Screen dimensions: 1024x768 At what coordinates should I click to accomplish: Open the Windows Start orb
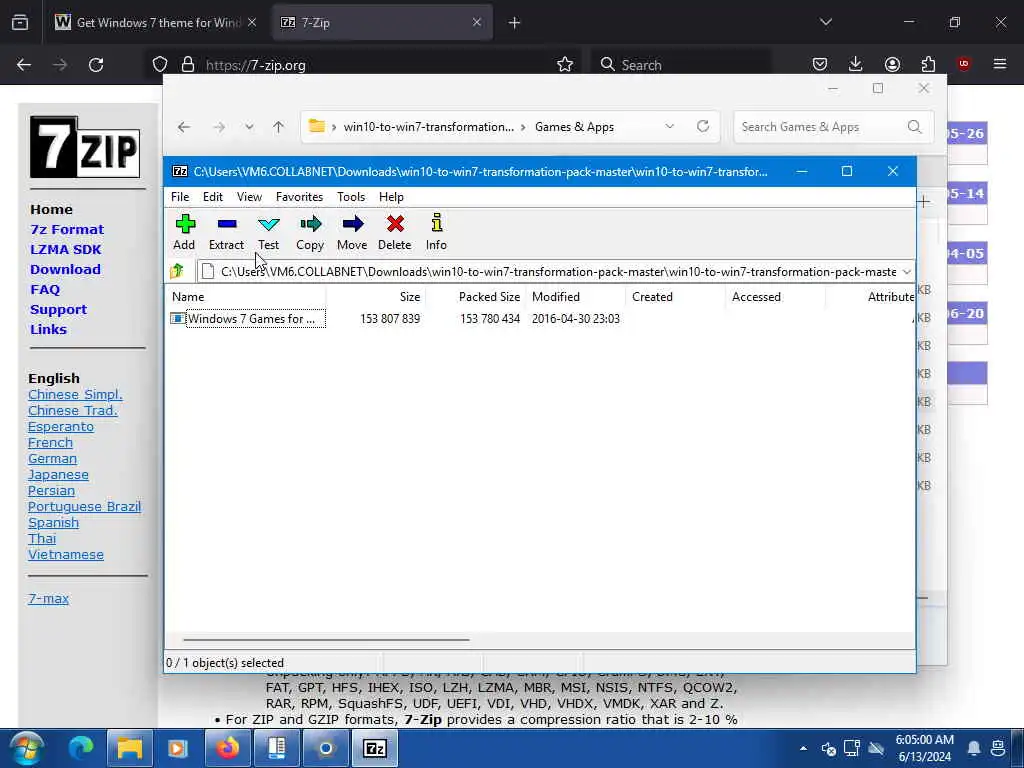(26, 748)
